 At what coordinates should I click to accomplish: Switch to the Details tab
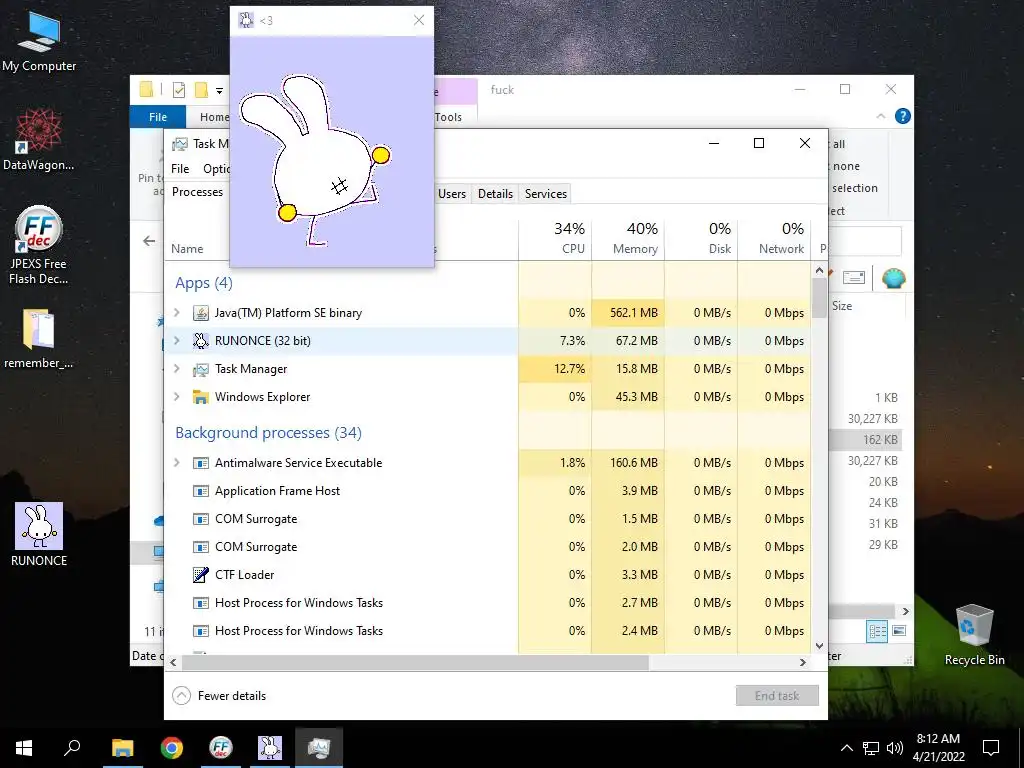point(495,193)
